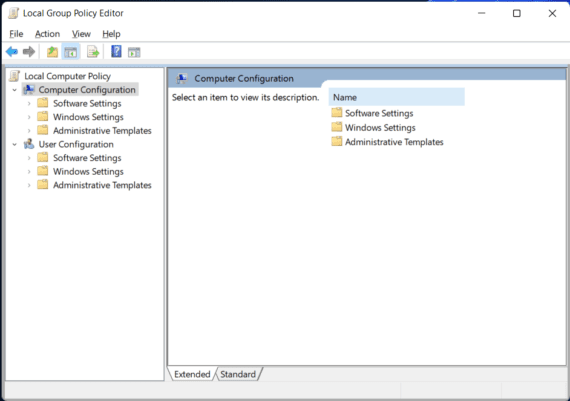Open the Action menu

coord(47,34)
